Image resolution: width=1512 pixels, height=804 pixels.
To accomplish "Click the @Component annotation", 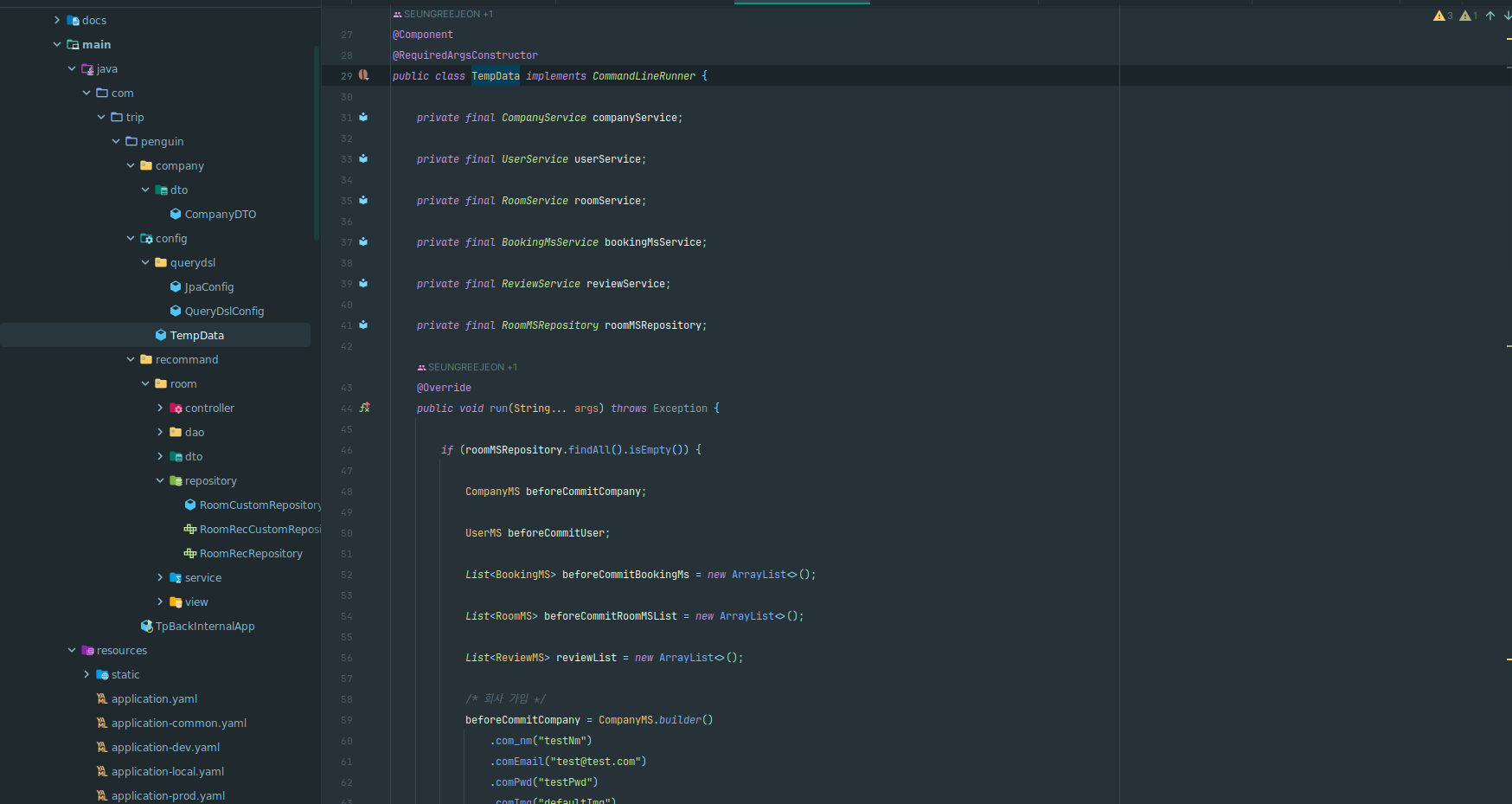I will [x=423, y=35].
